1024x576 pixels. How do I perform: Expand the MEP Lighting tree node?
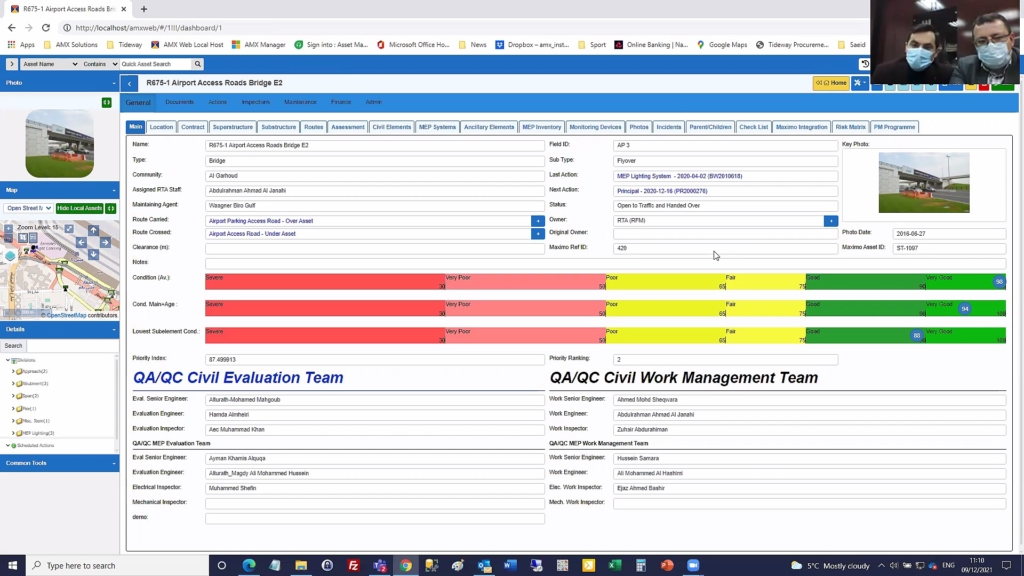pos(13,433)
